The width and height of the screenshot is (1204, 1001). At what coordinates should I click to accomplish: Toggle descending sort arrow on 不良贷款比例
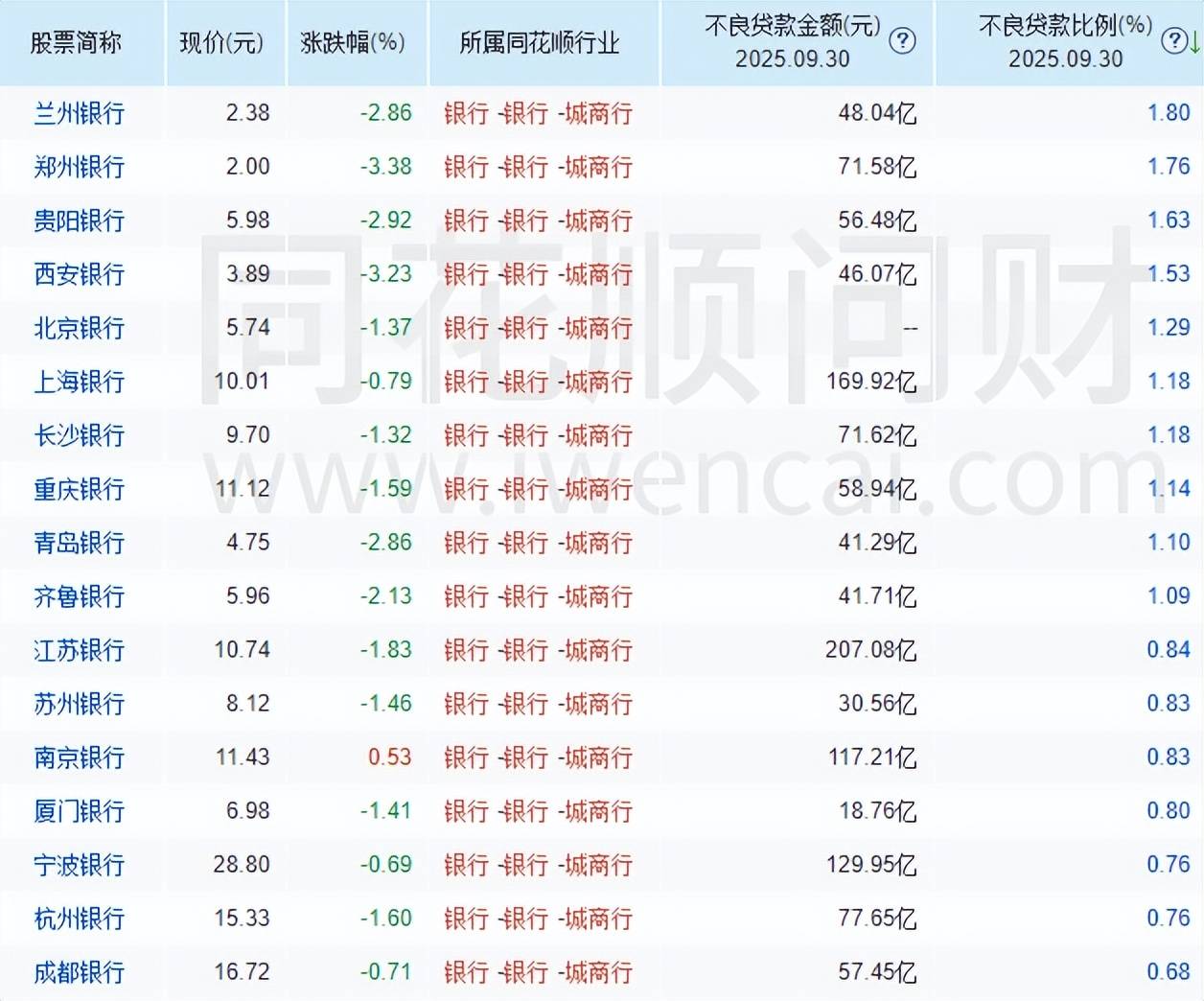(x=1193, y=42)
